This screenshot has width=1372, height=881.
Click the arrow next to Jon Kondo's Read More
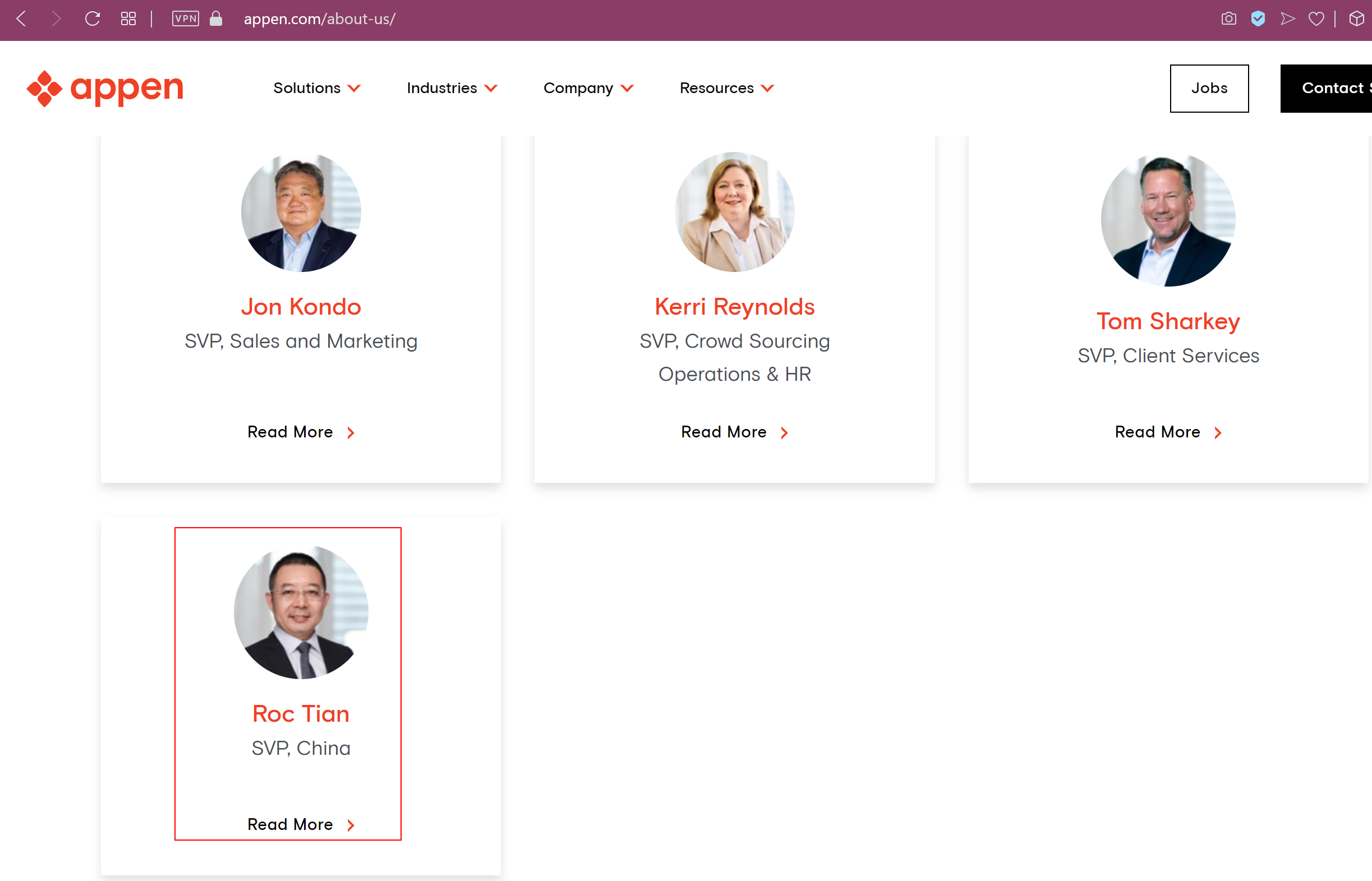point(351,433)
